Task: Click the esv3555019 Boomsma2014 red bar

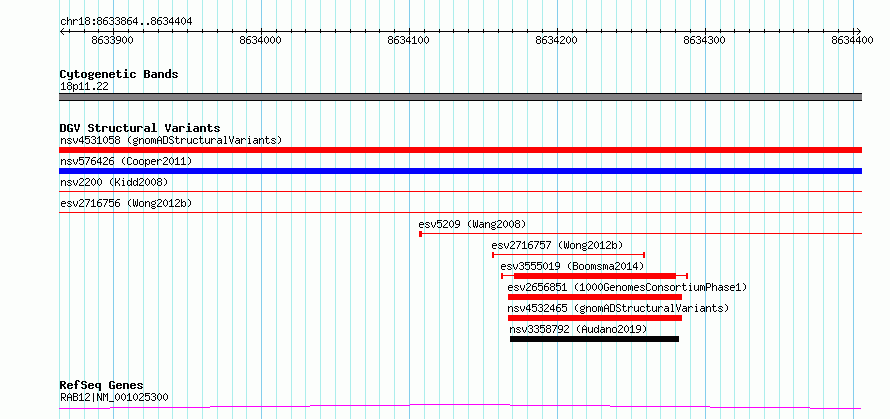Action: coord(594,276)
